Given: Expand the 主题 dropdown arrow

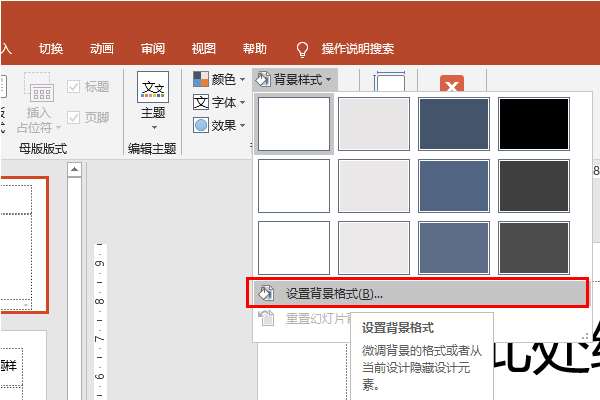Looking at the screenshot, I should tap(154, 127).
